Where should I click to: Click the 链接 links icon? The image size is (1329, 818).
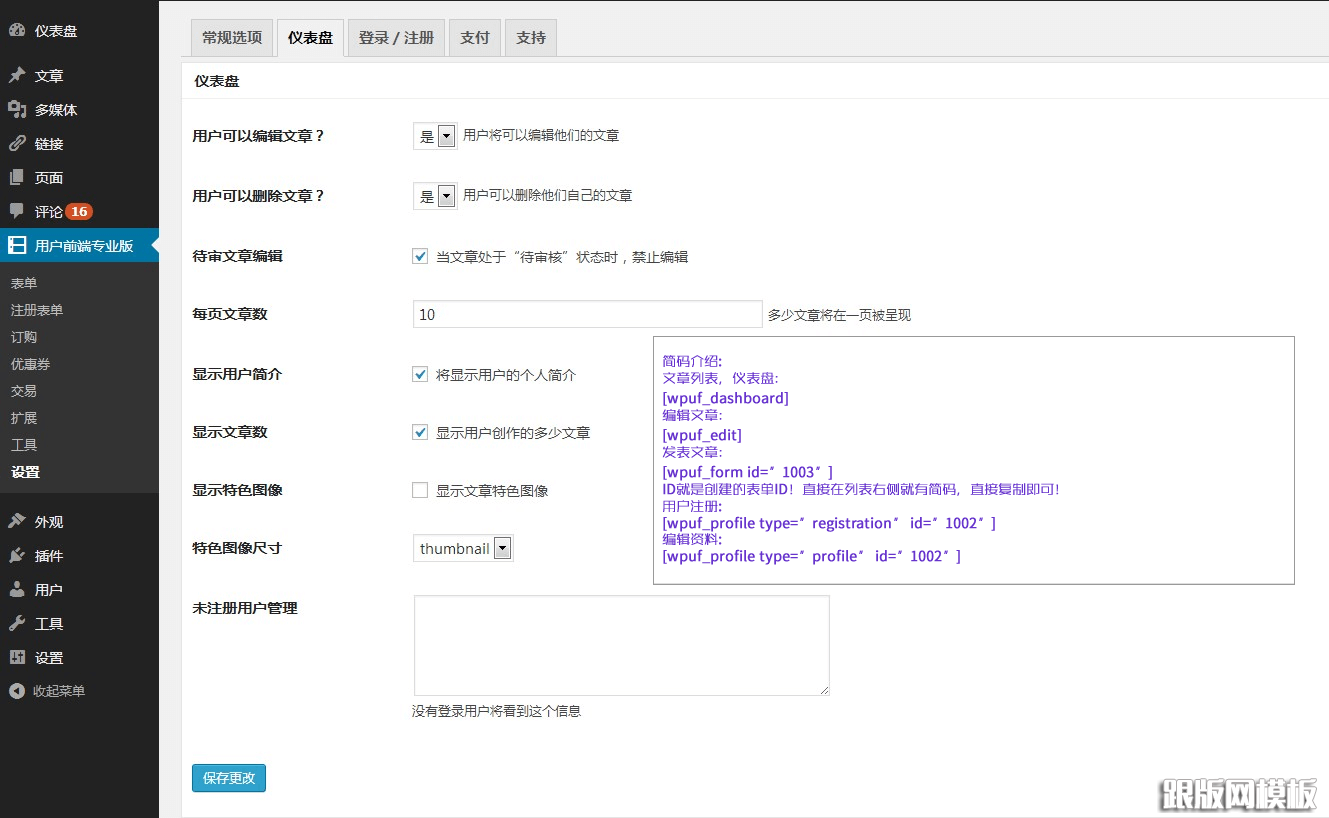pos(22,143)
